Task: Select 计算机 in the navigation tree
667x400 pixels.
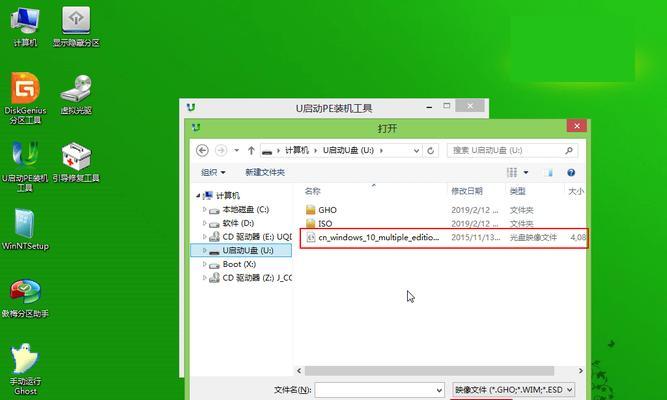Action: [228, 196]
